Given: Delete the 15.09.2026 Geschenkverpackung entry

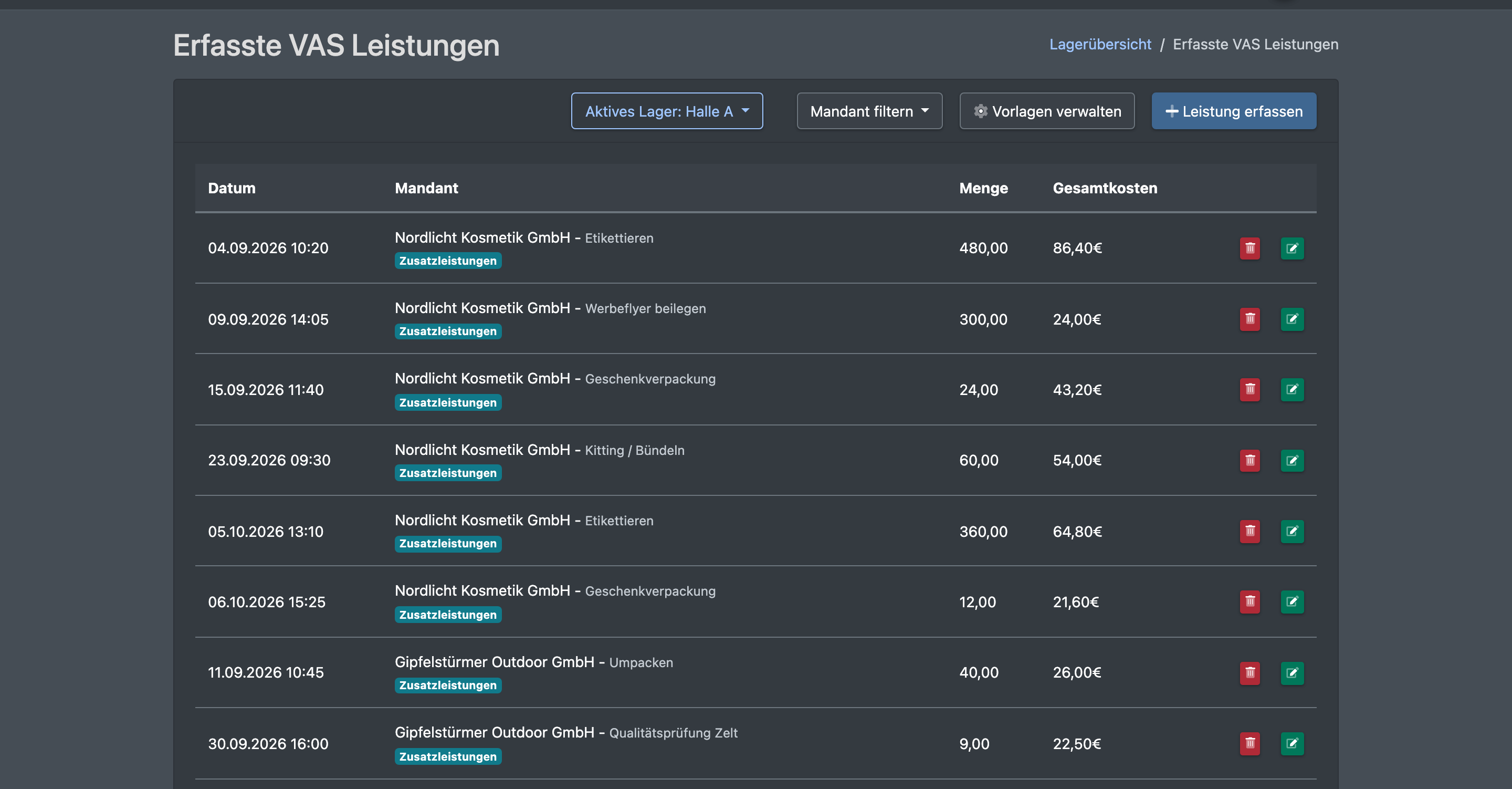Looking at the screenshot, I should click(x=1249, y=389).
